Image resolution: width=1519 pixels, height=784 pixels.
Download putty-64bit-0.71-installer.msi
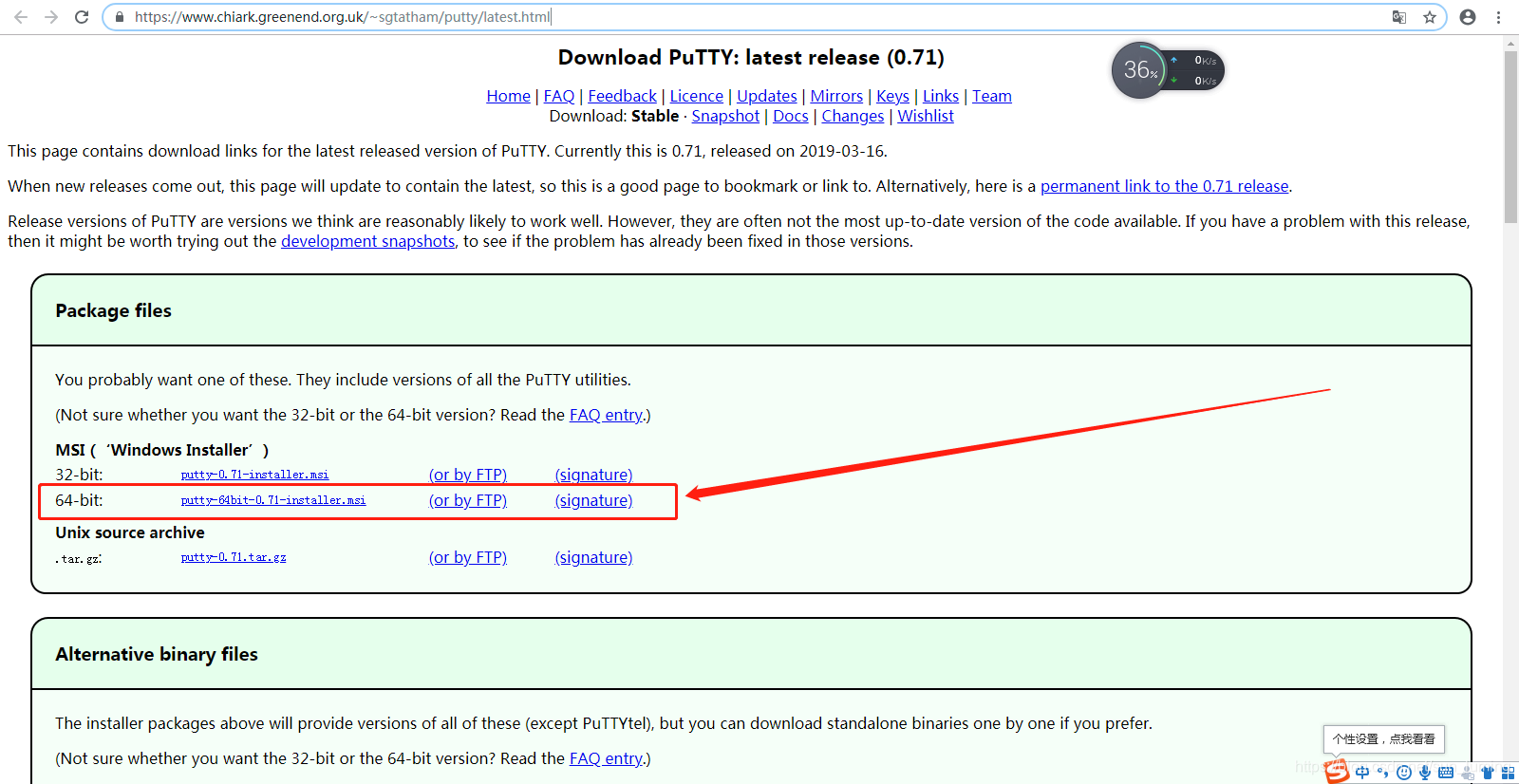coord(273,500)
